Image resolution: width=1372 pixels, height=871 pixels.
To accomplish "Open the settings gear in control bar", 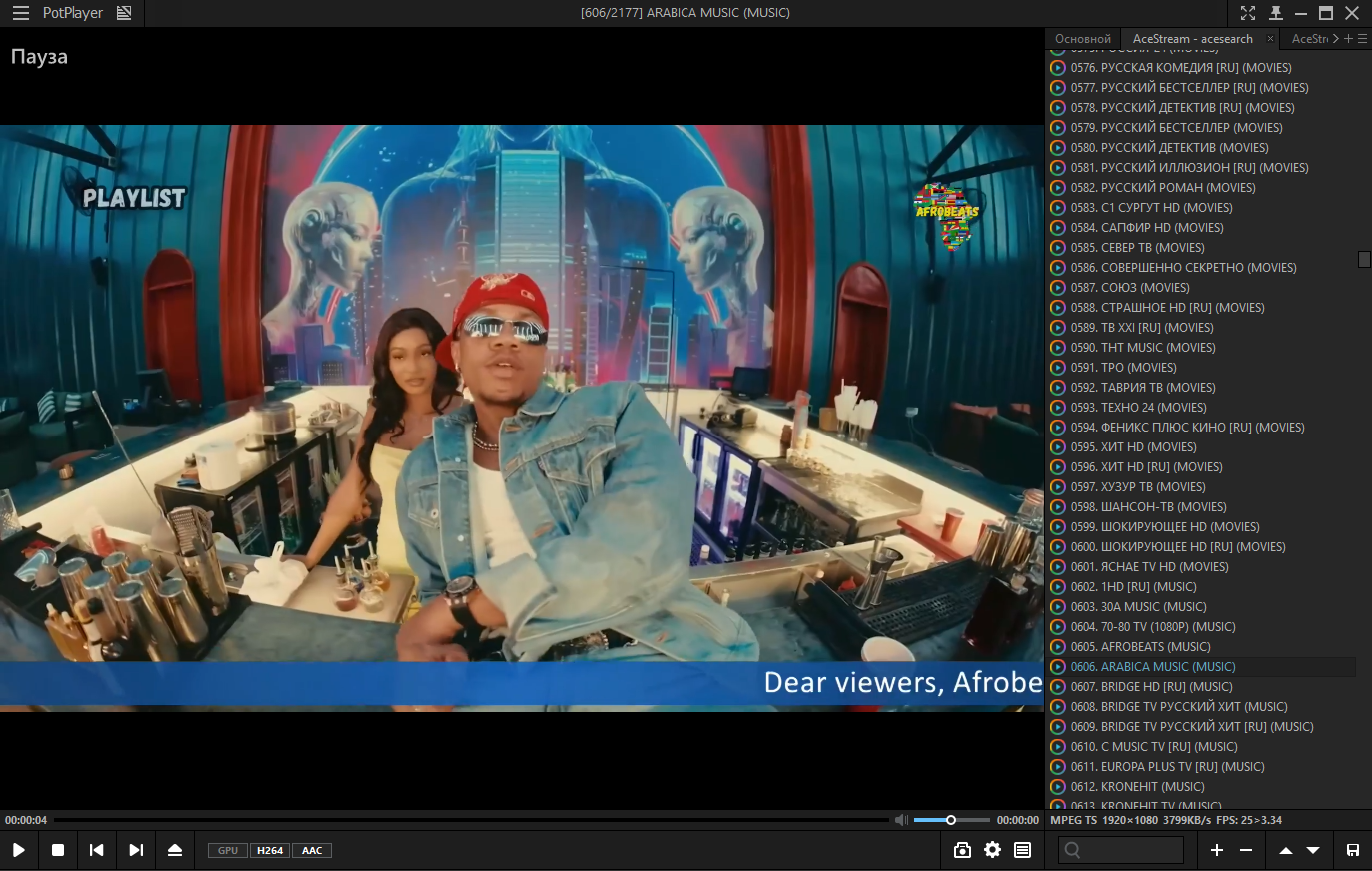I will point(992,850).
